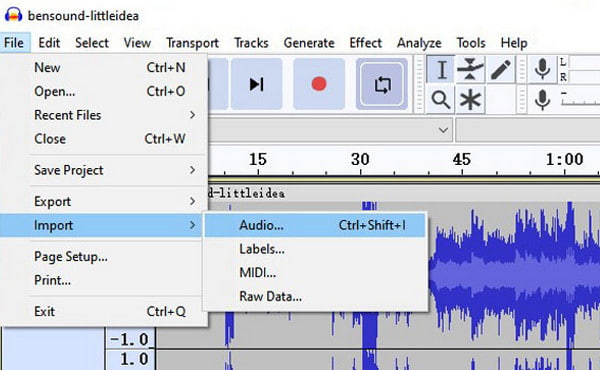The width and height of the screenshot is (600, 370).
Task: Open the Transport menu
Action: pos(192,43)
